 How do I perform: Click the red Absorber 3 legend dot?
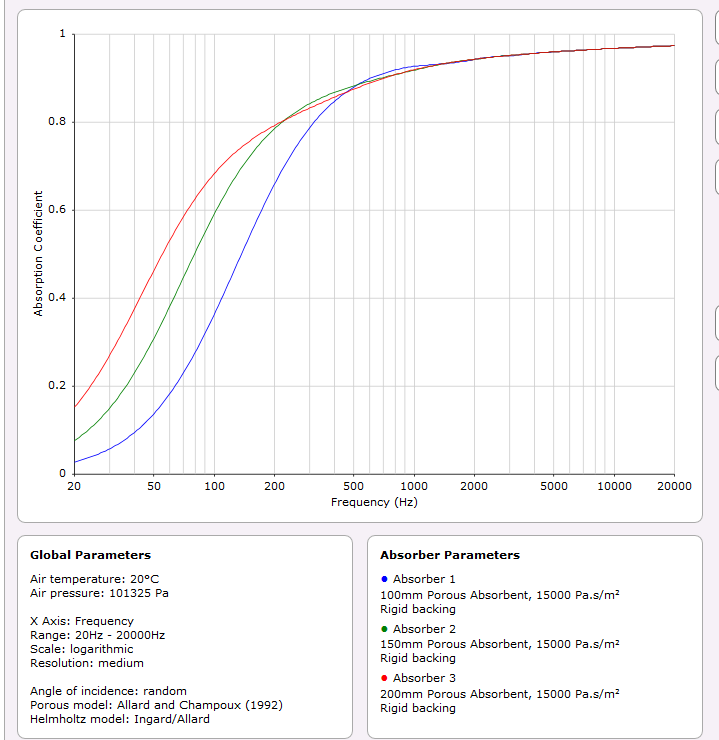384,679
